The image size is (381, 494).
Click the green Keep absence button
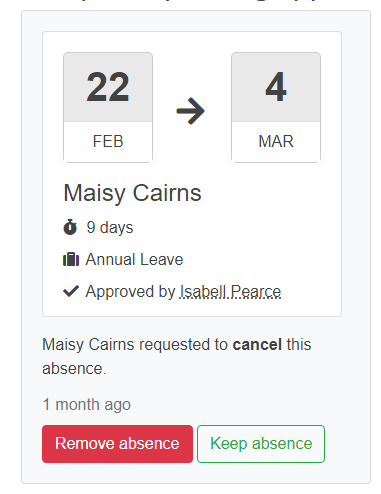pos(261,444)
